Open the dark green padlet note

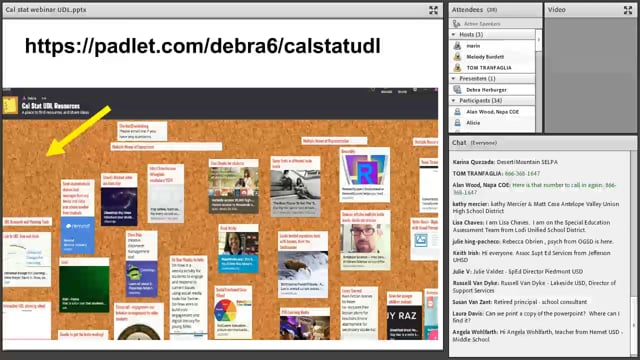point(84,285)
